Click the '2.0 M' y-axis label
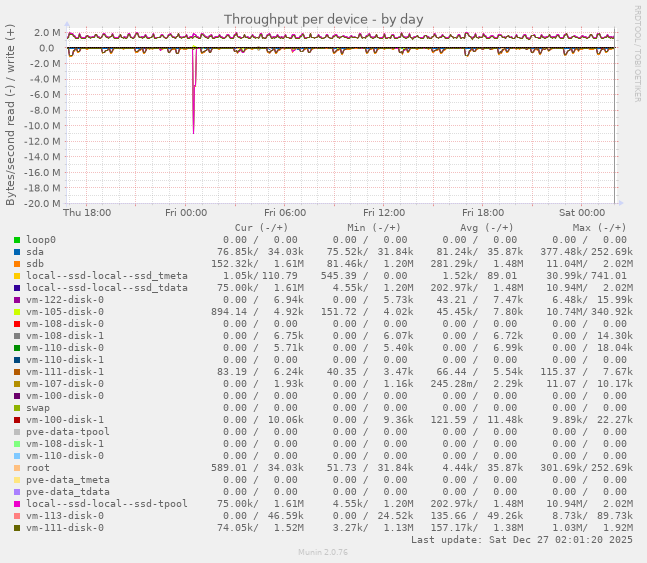Image resolution: width=647 pixels, height=563 pixels. coord(47,33)
